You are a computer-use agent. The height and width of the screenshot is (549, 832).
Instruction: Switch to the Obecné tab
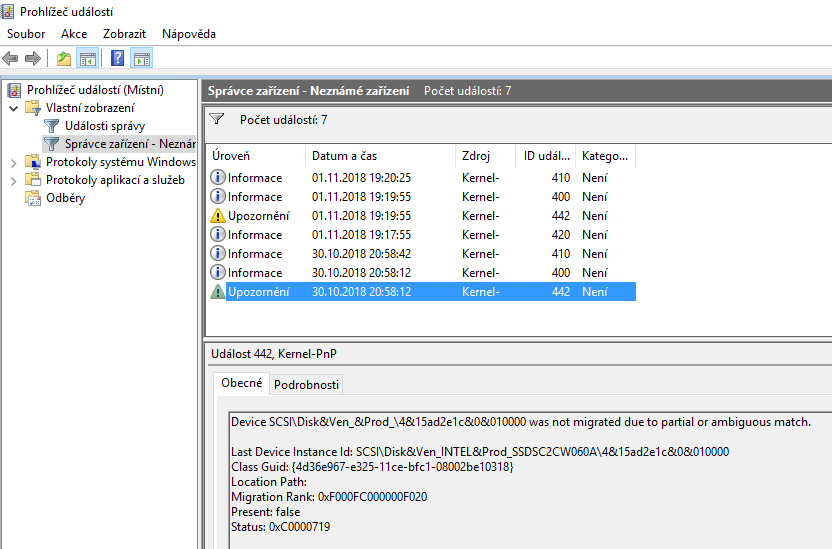[241, 383]
